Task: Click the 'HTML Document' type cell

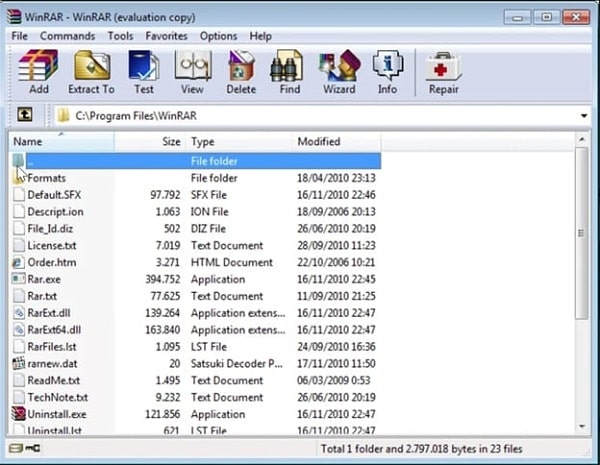Action: [232, 263]
